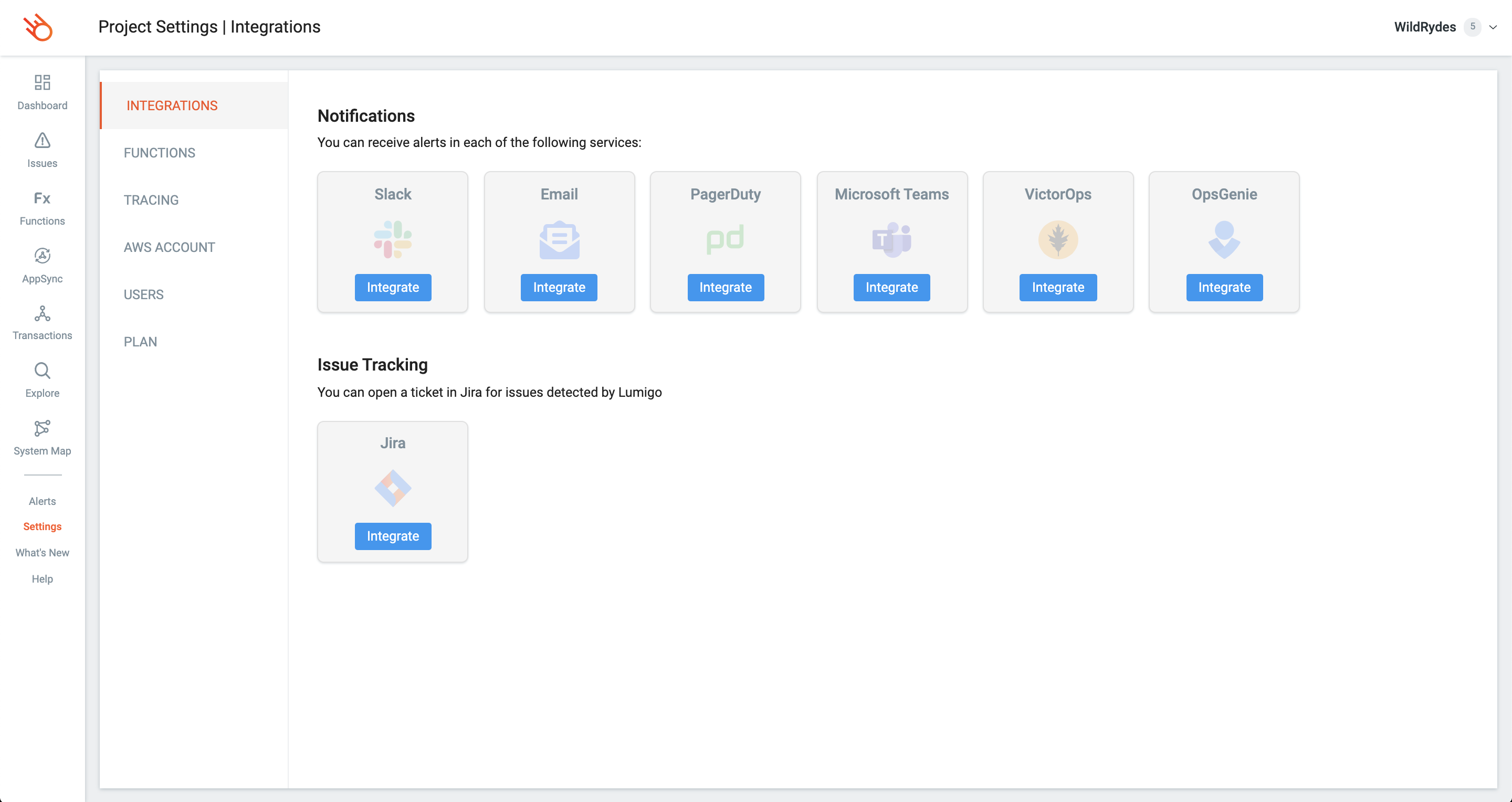
Task: Click the Lumigo logo at top left
Action: click(38, 27)
